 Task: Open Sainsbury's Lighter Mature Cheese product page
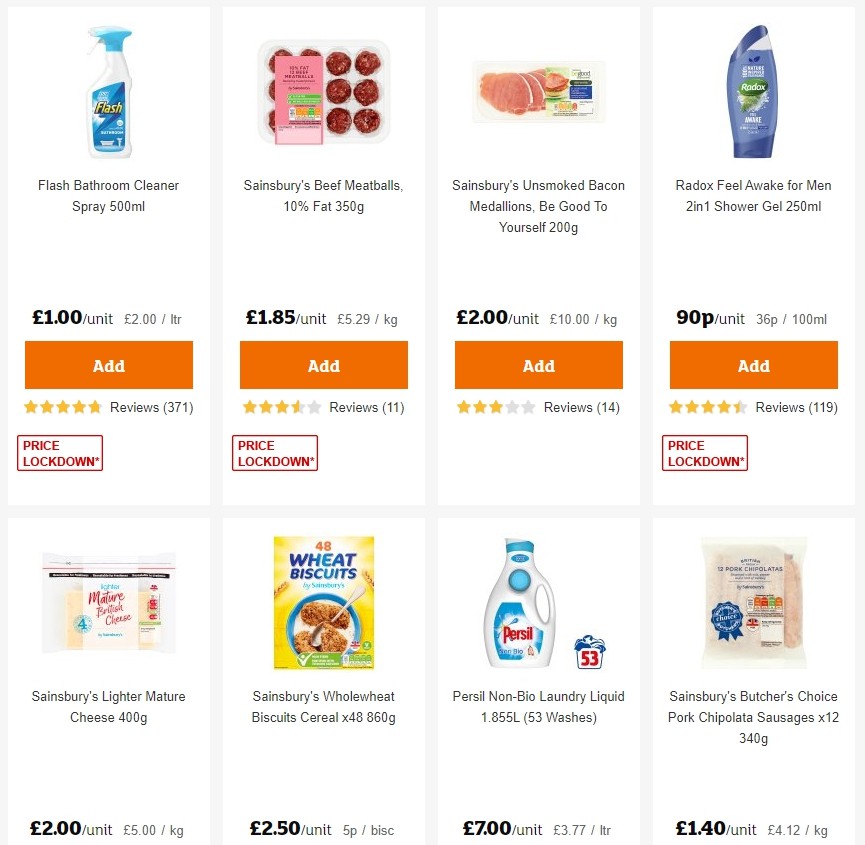pos(108,706)
